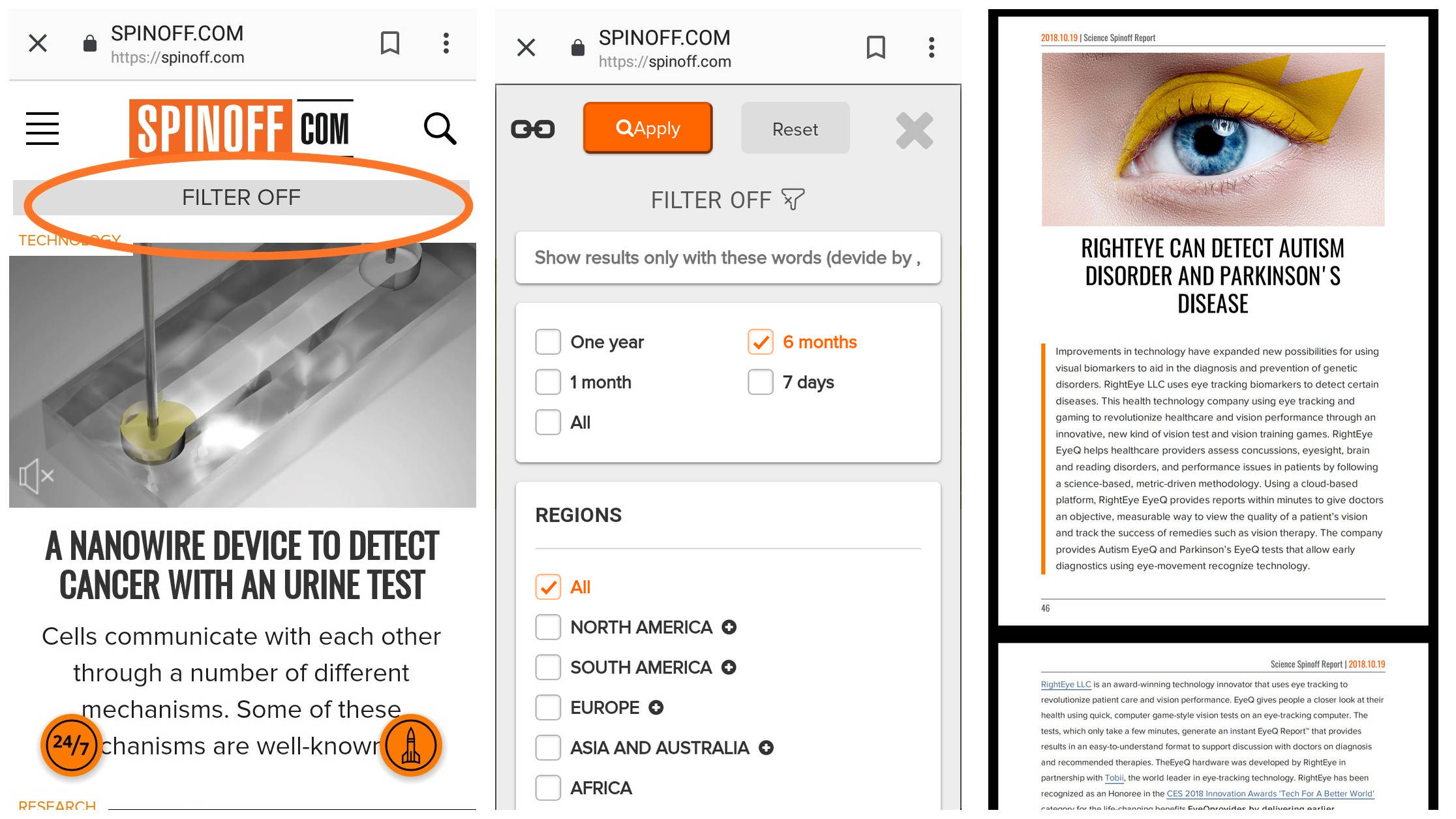Image resolution: width=1456 pixels, height=819 pixels.
Task: Expand EUROPE with plus icon
Action: (656, 707)
